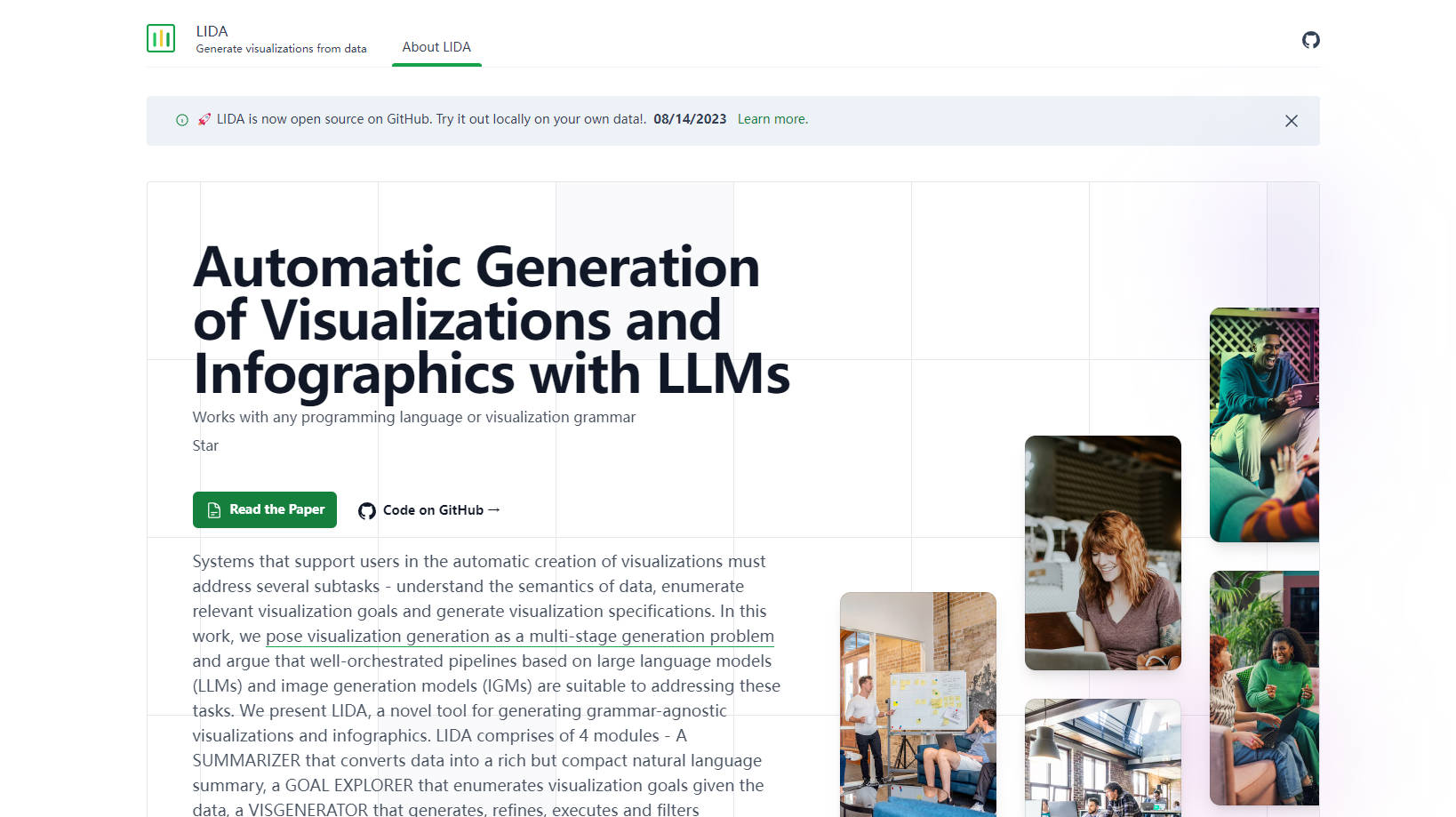The image size is (1456, 817).
Task: Click the GitHub octocat icon beside Code on GitHub
Action: pos(366,510)
